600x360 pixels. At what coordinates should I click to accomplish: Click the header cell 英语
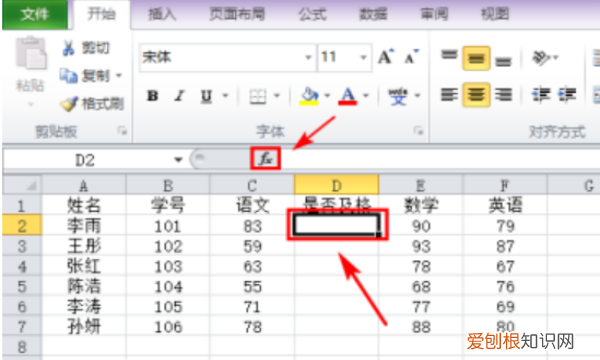click(x=505, y=205)
